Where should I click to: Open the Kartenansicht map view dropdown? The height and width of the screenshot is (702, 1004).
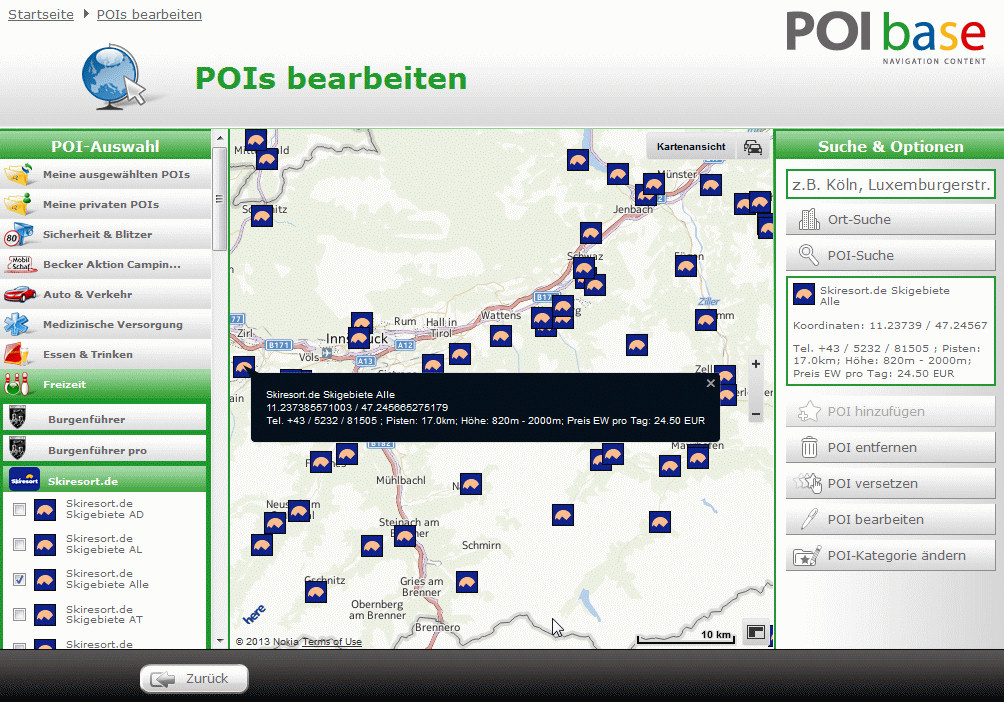click(x=690, y=147)
